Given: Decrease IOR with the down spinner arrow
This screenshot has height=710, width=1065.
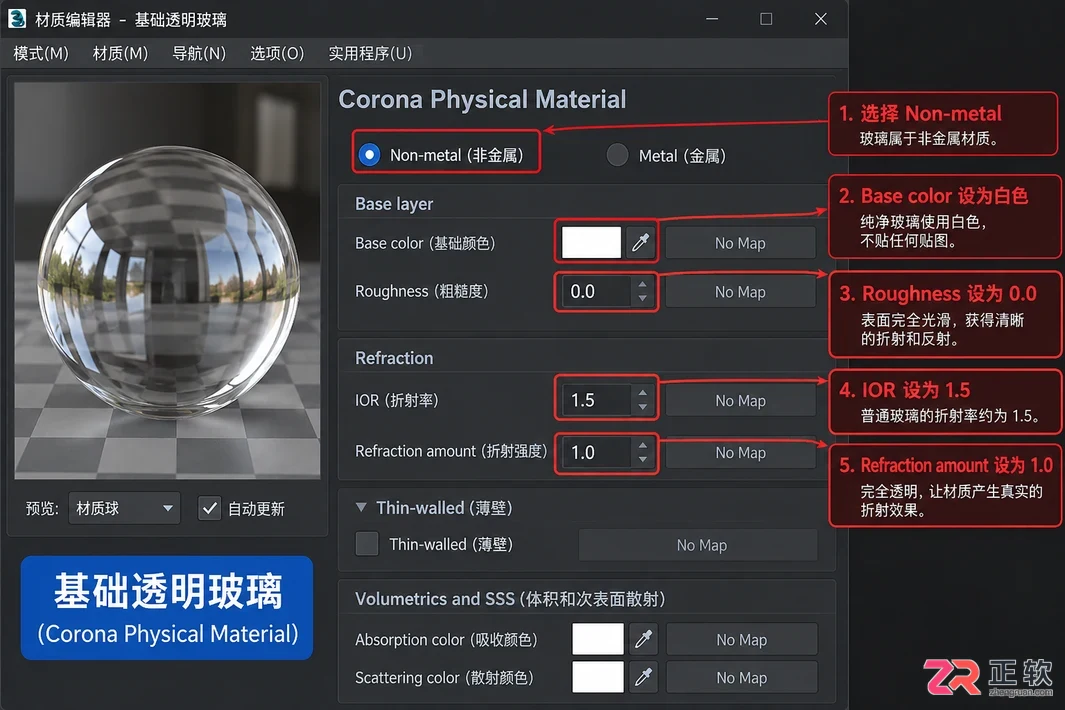Looking at the screenshot, I should tap(643, 408).
